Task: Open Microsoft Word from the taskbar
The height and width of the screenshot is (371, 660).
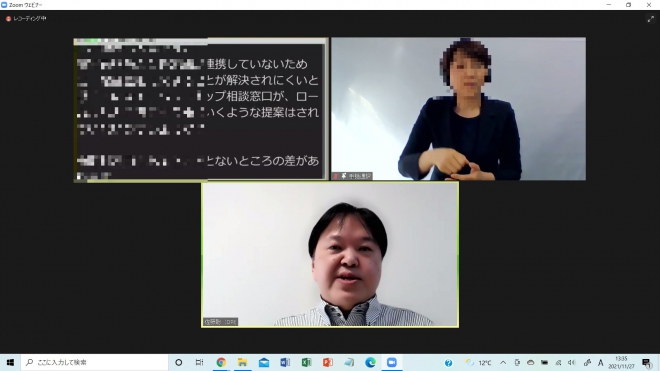Action: pos(285,362)
